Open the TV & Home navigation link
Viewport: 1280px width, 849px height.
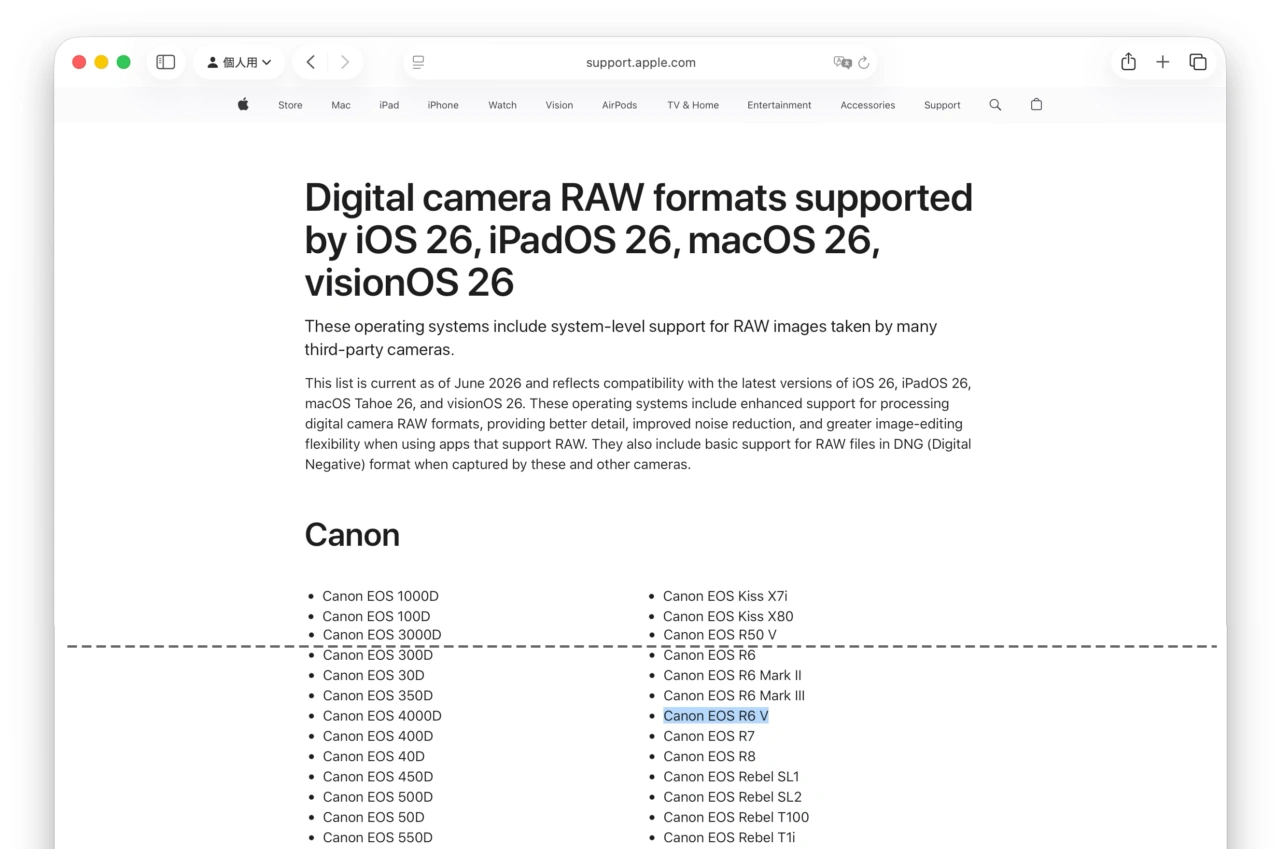pyautogui.click(x=693, y=105)
